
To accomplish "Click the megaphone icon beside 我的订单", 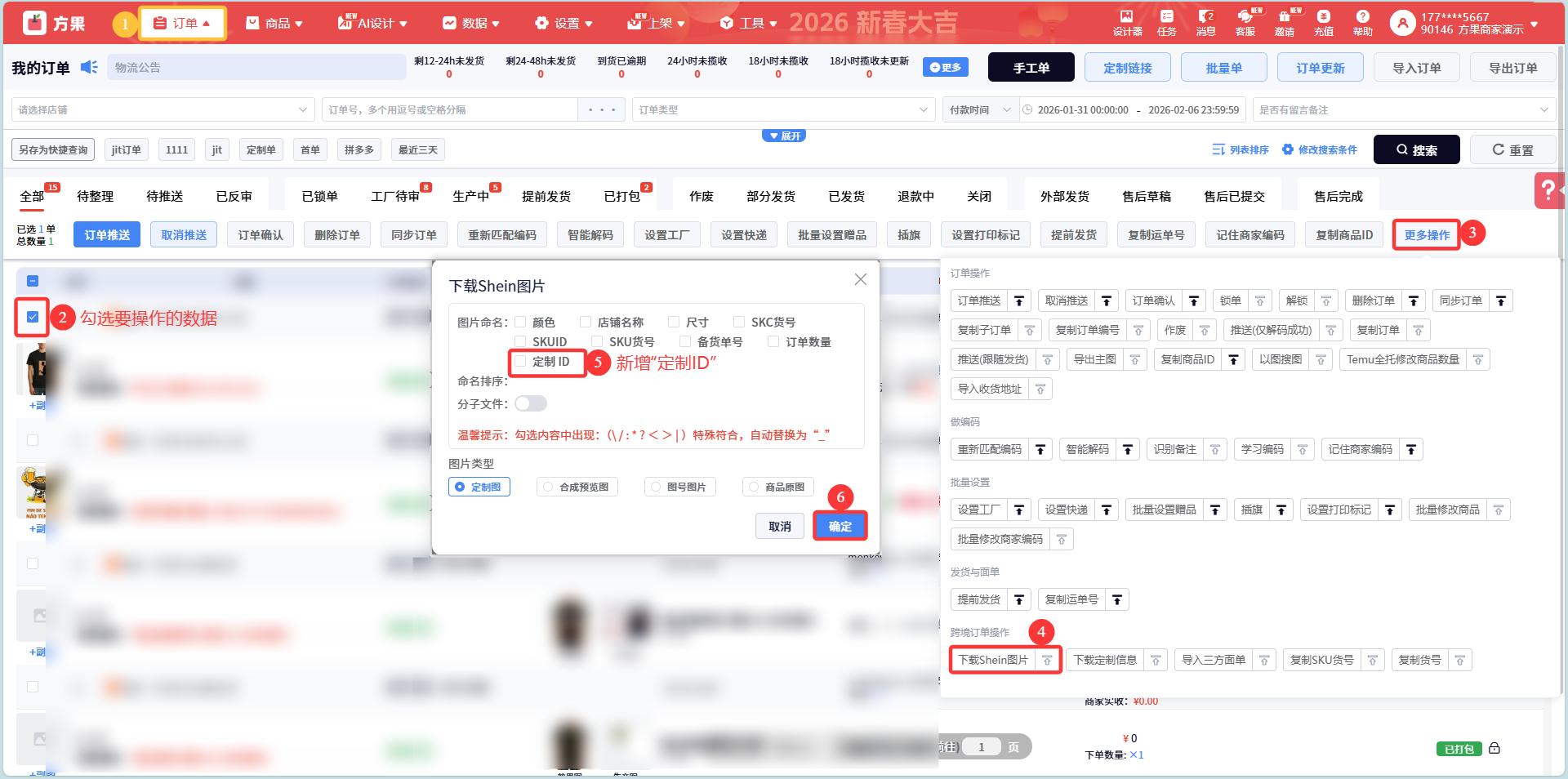I will pyautogui.click(x=89, y=67).
